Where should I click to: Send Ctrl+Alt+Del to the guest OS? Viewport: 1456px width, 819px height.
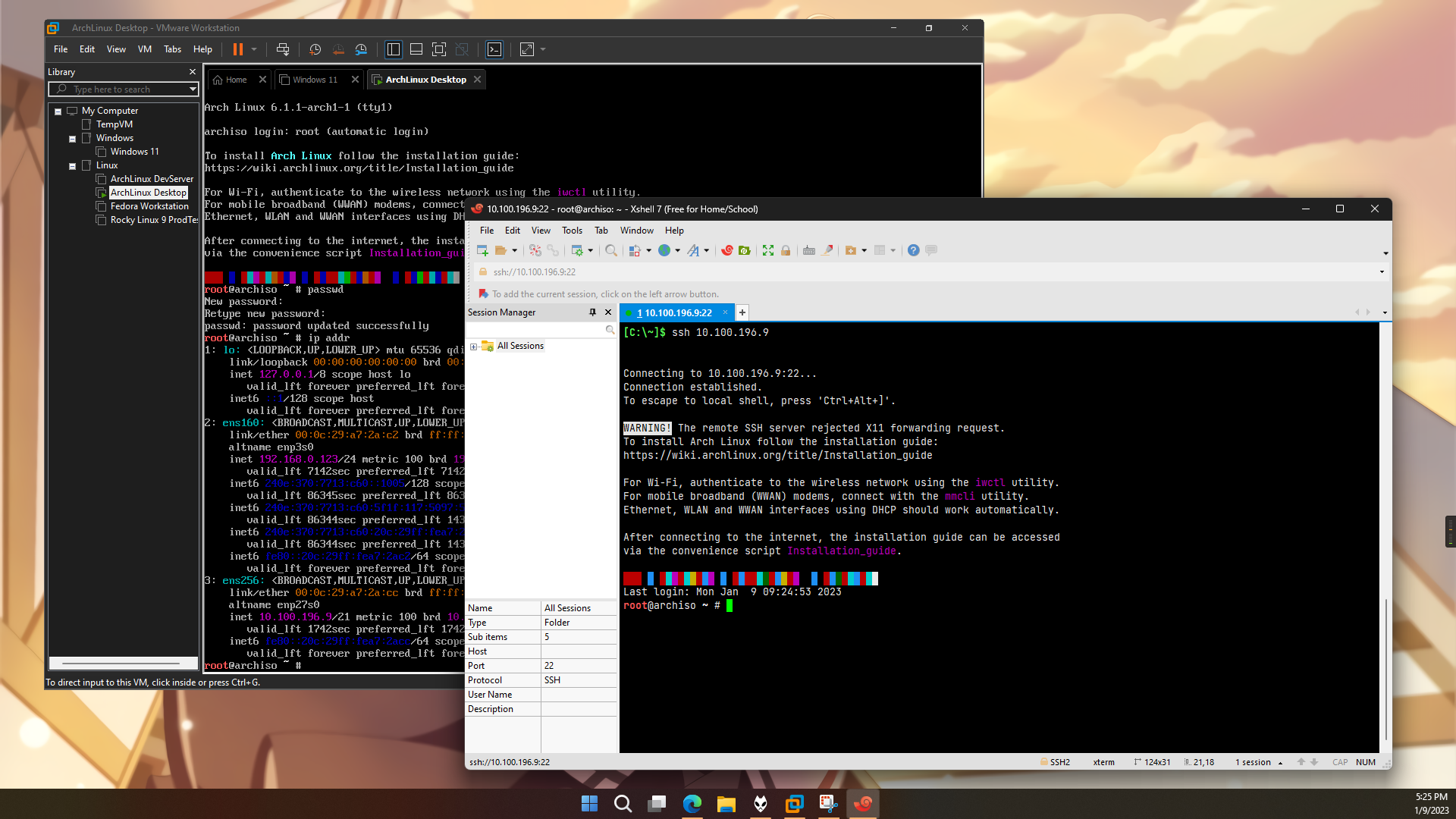pos(283,49)
